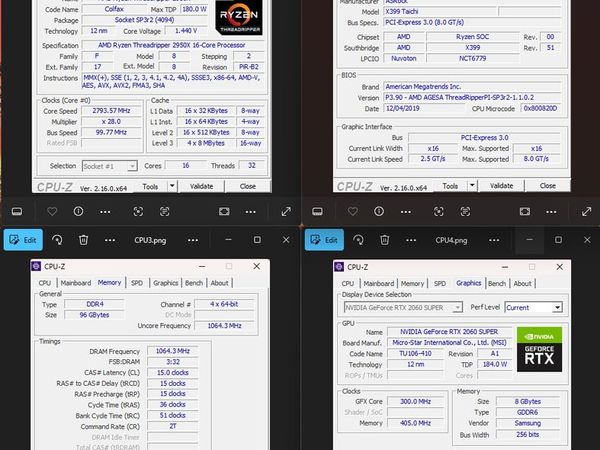Click the Threads value 32
The image size is (600, 450).
click(x=252, y=165)
